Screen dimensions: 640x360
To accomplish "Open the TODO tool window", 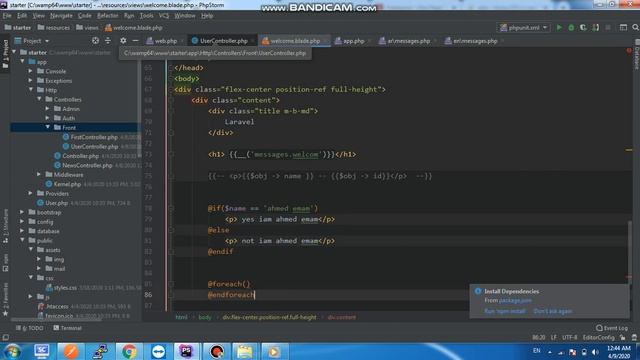I will click(x=29, y=328).
